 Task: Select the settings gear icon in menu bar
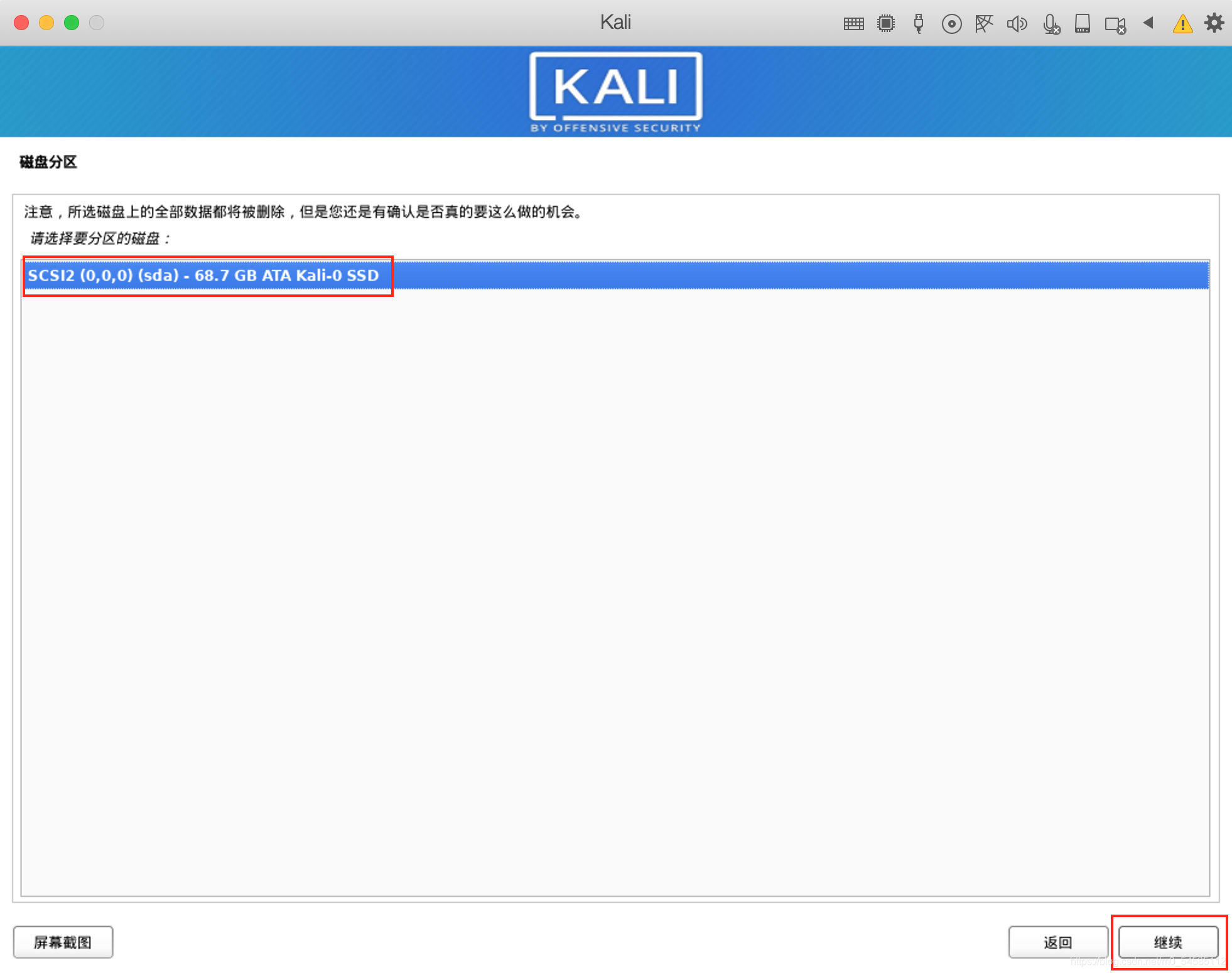(1214, 22)
